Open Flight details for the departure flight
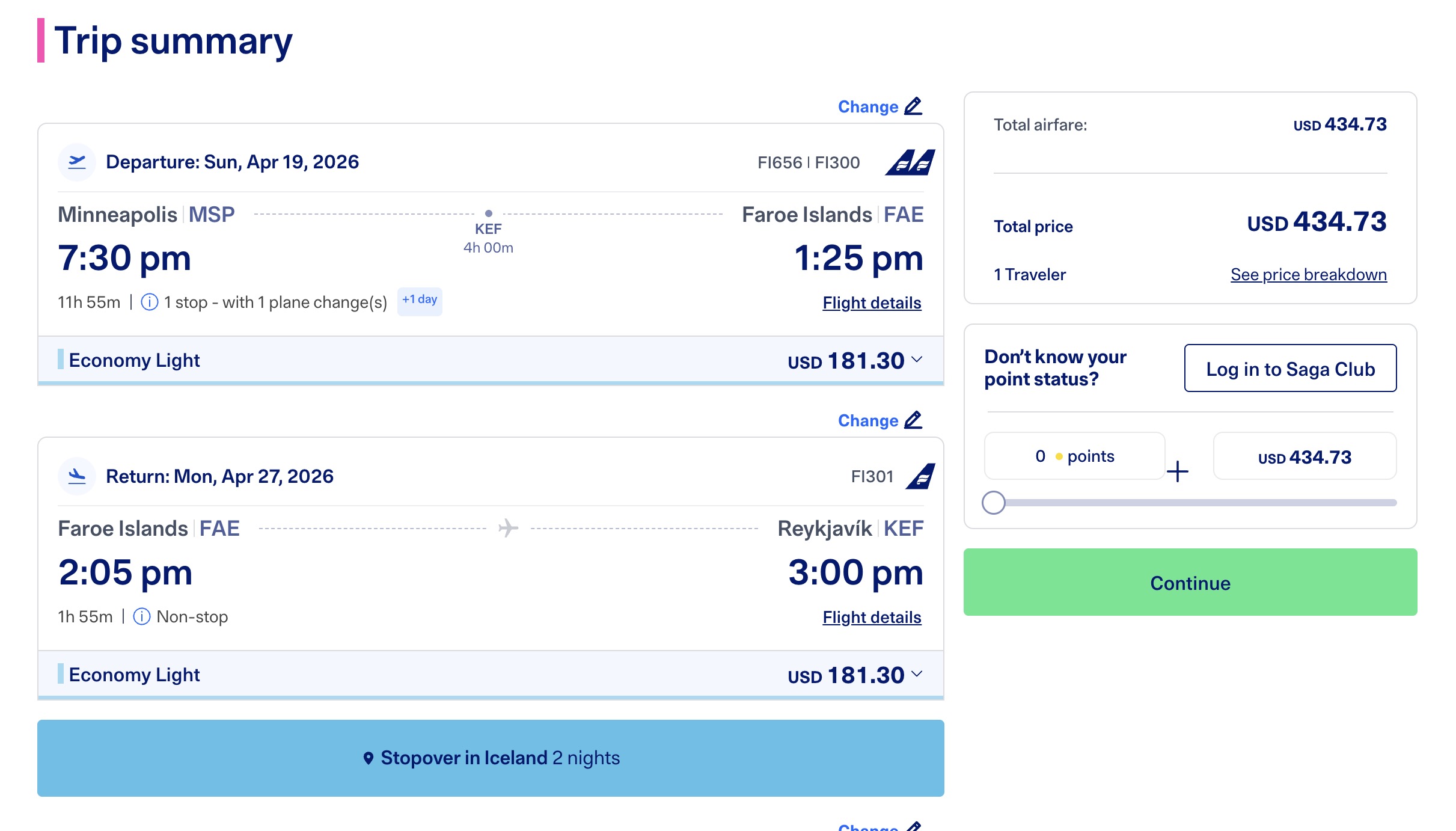The width and height of the screenshot is (1456, 831). pyautogui.click(x=871, y=302)
